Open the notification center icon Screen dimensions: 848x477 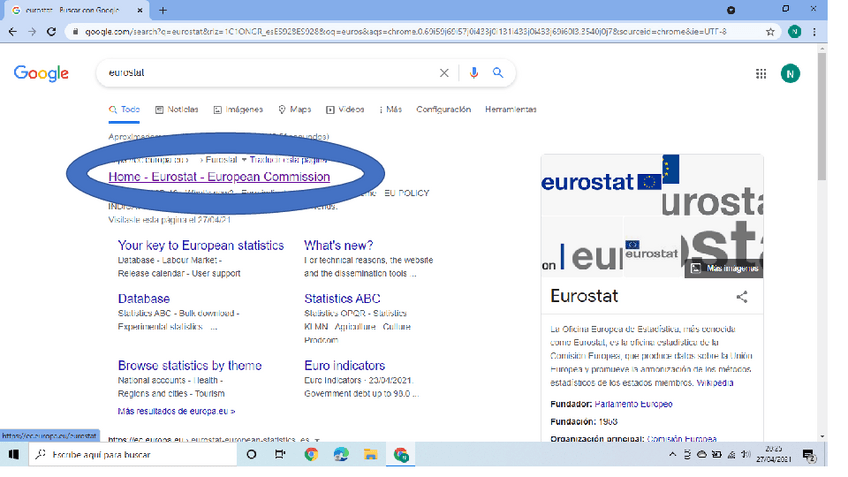tap(809, 455)
